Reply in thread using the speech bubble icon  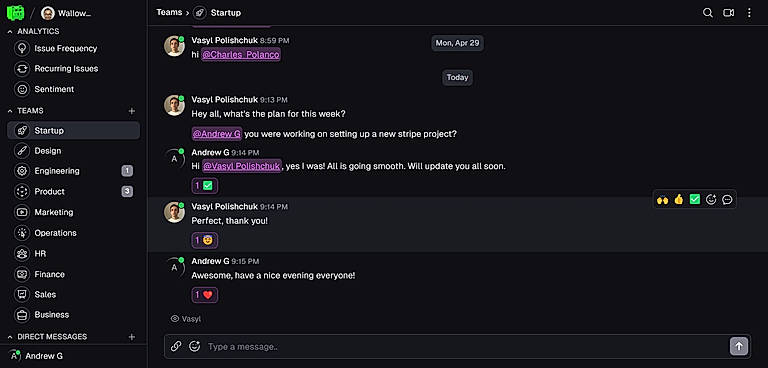(x=727, y=199)
